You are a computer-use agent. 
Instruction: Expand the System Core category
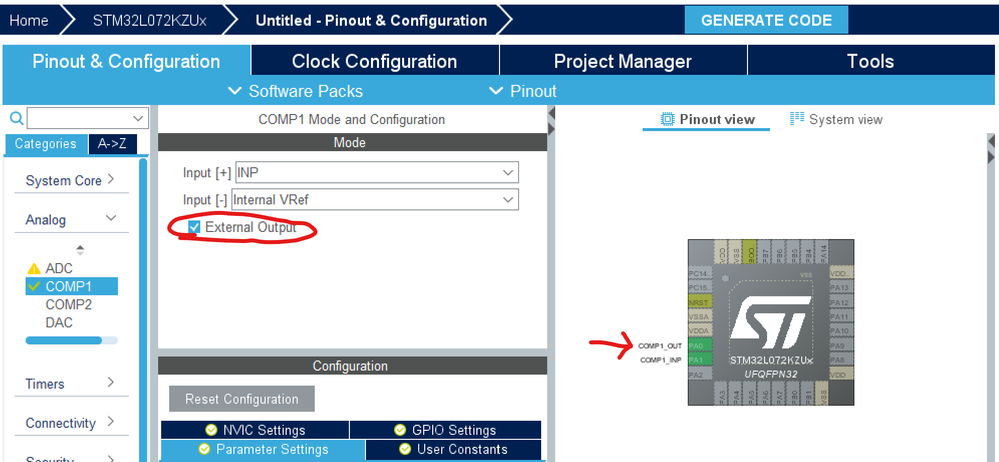pyautogui.click(x=71, y=180)
